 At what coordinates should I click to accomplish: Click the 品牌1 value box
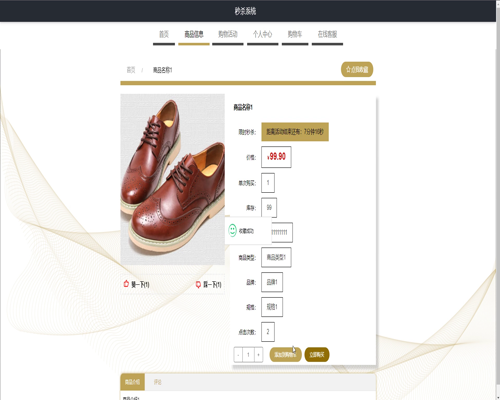point(272,282)
